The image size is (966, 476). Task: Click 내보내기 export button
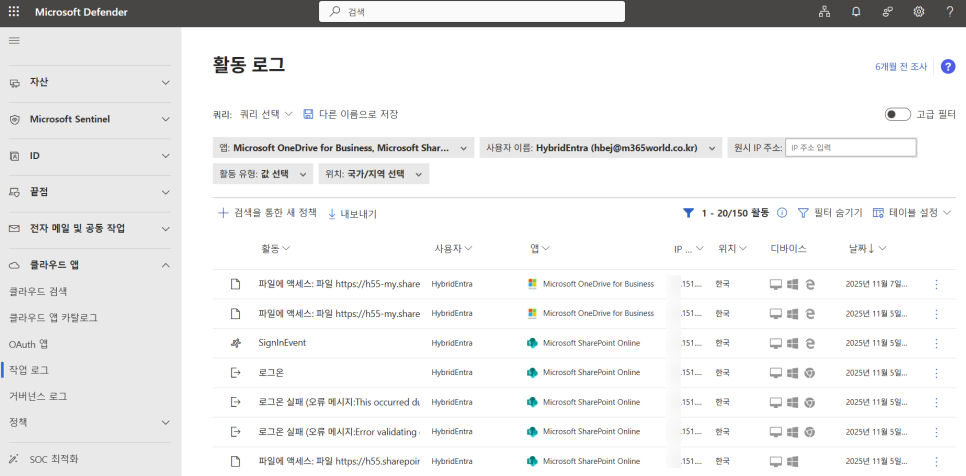[x=352, y=214]
